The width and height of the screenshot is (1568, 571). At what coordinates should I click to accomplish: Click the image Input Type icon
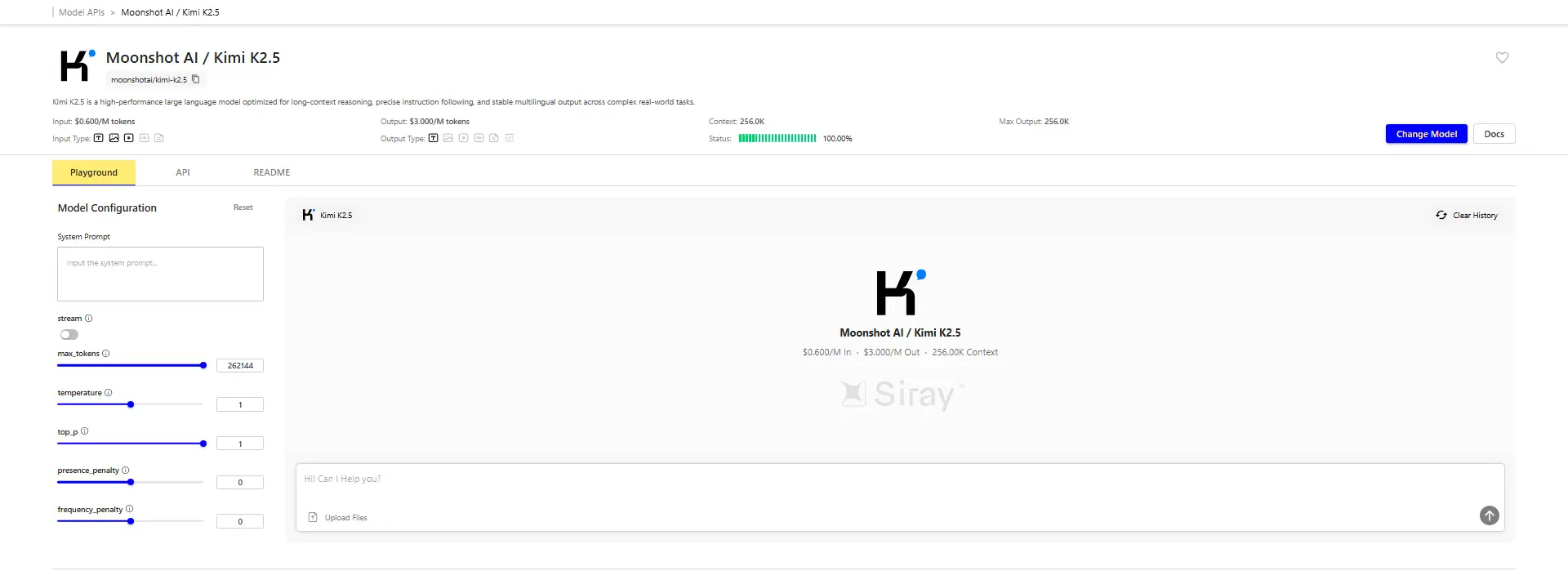point(114,138)
